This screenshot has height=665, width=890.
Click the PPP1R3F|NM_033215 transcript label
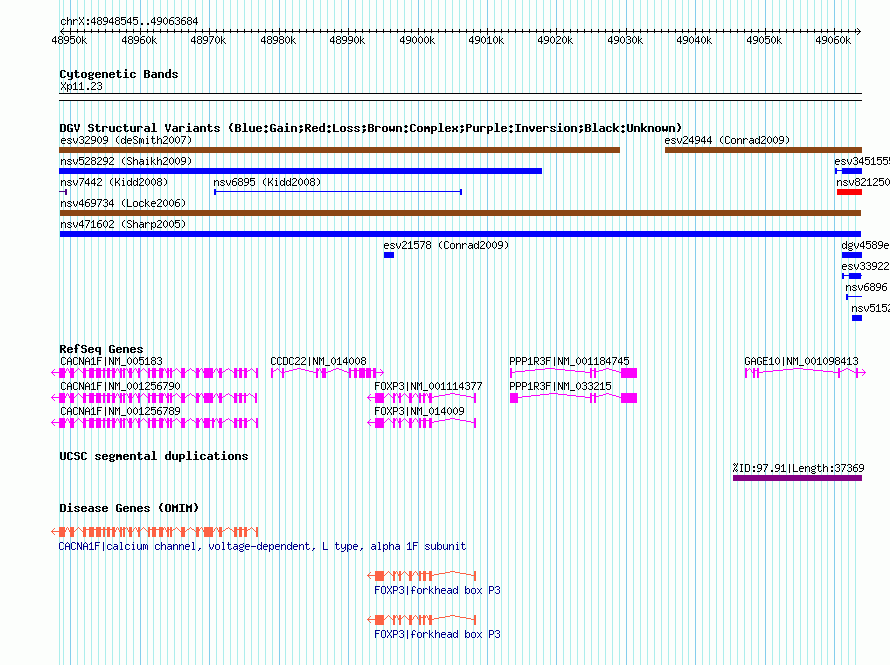560,386
